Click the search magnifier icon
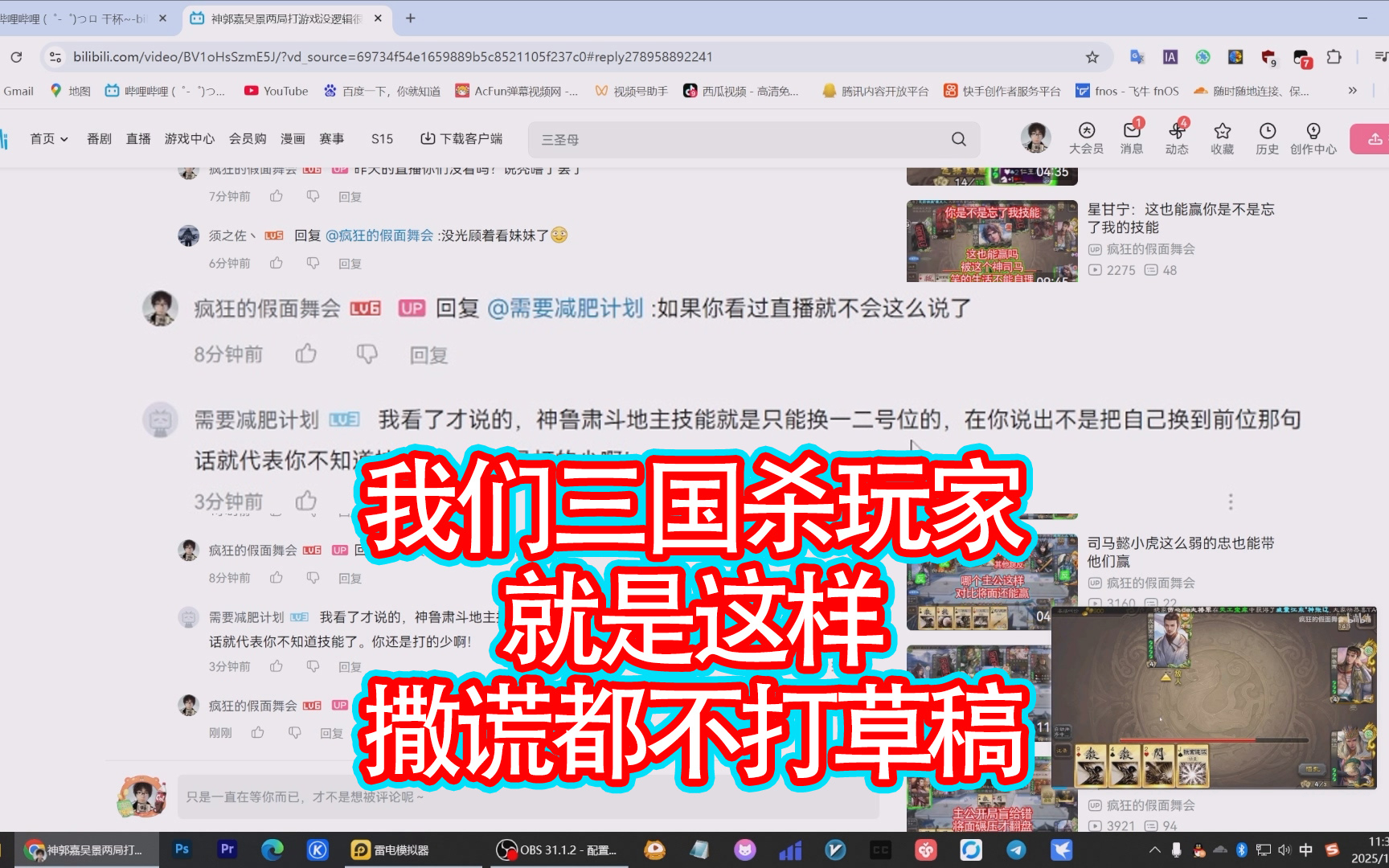Screen dimensions: 1389x868 coord(958,139)
